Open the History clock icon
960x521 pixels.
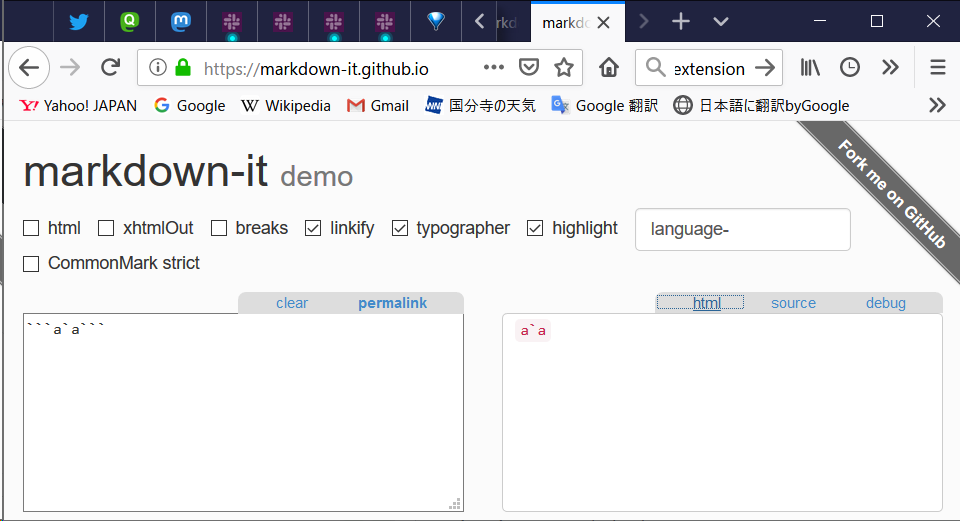pyautogui.click(x=850, y=67)
